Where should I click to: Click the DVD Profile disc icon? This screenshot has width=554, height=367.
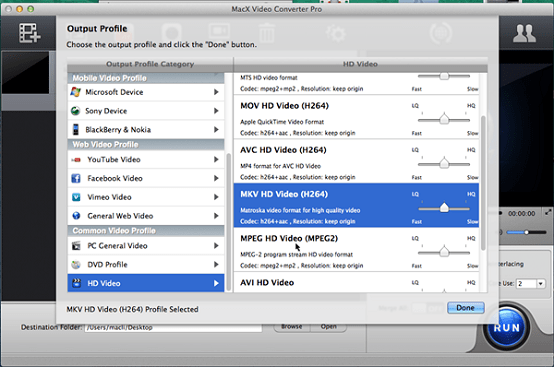pos(76,264)
